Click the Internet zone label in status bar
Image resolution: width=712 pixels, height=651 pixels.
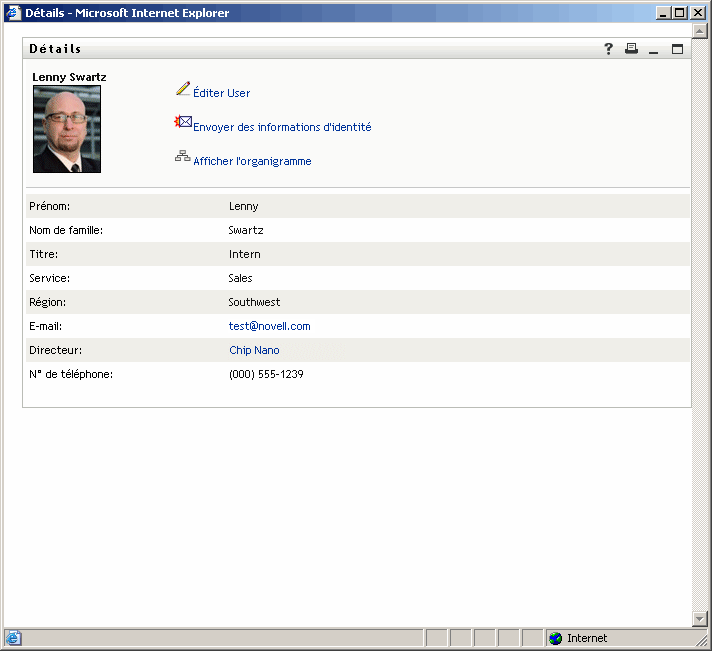(587, 638)
